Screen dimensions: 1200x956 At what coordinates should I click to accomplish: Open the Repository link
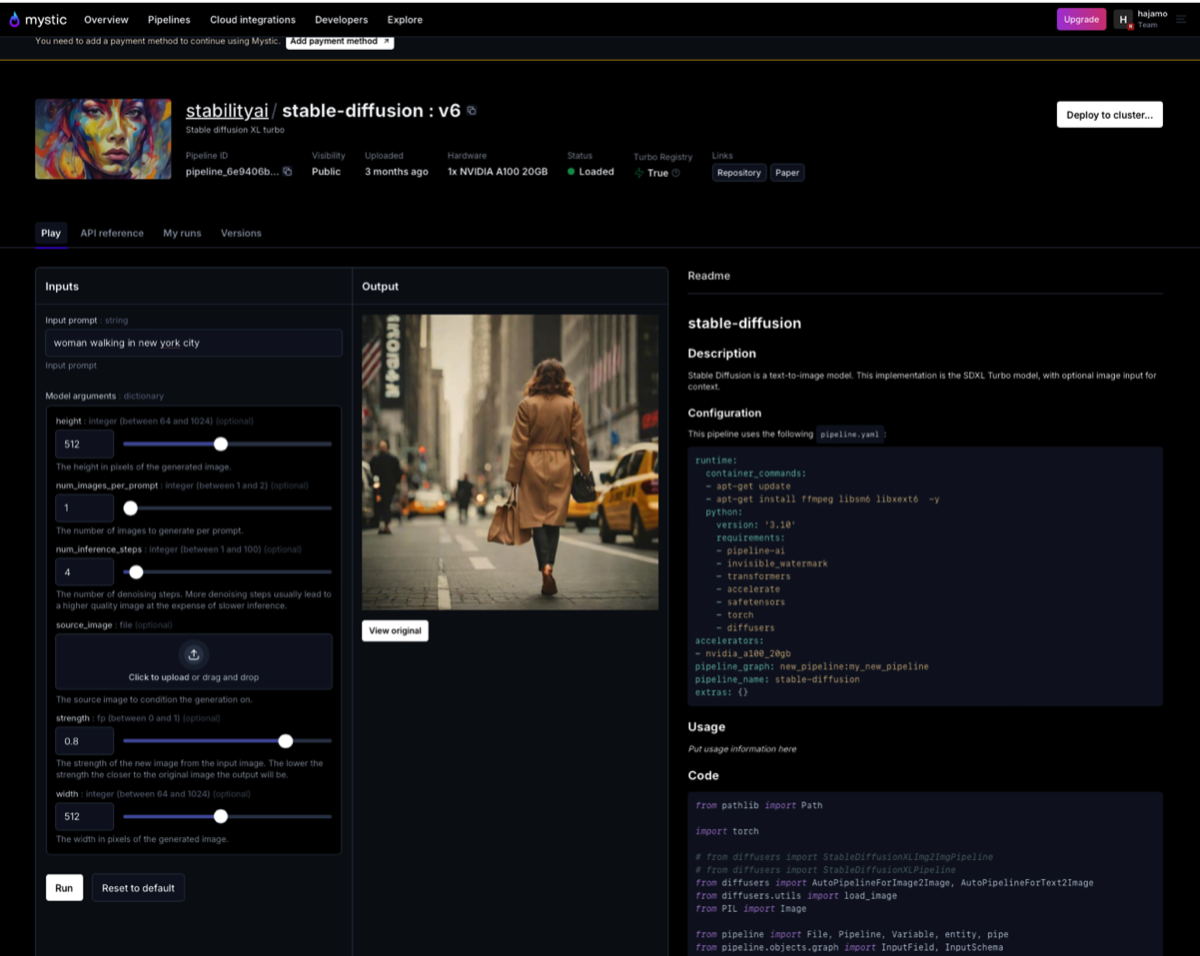tap(739, 173)
